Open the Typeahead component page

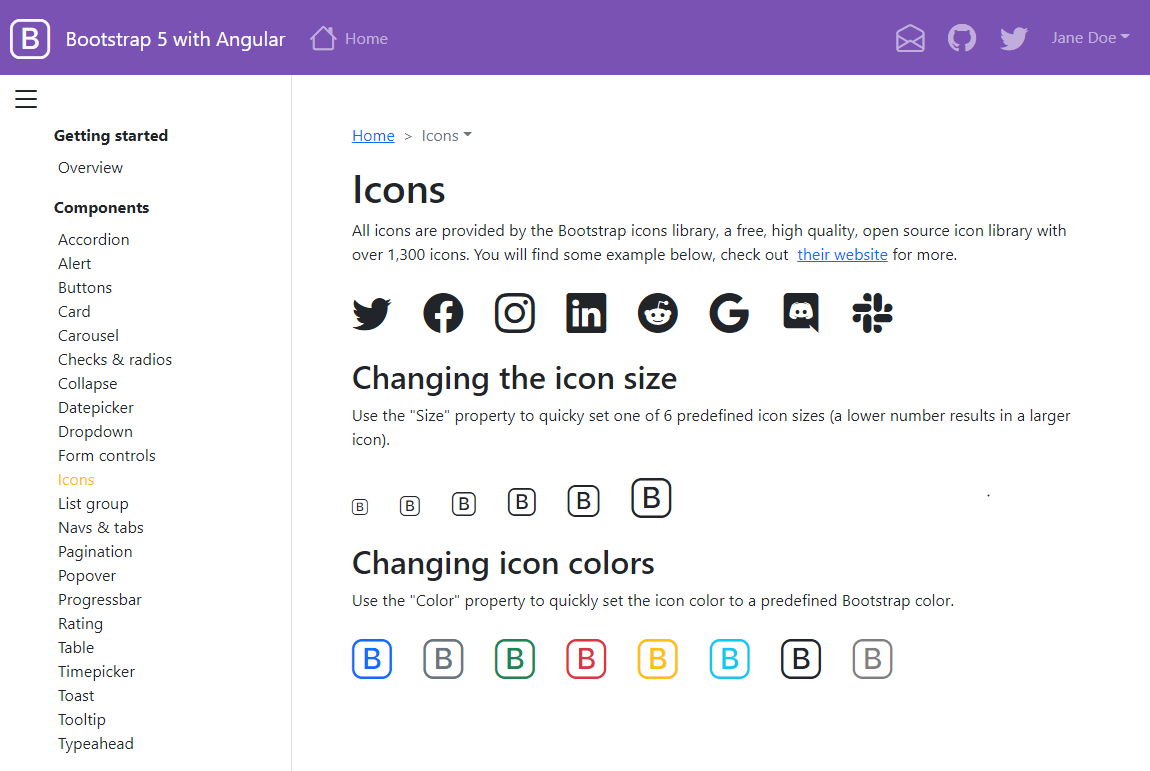[x=96, y=744]
